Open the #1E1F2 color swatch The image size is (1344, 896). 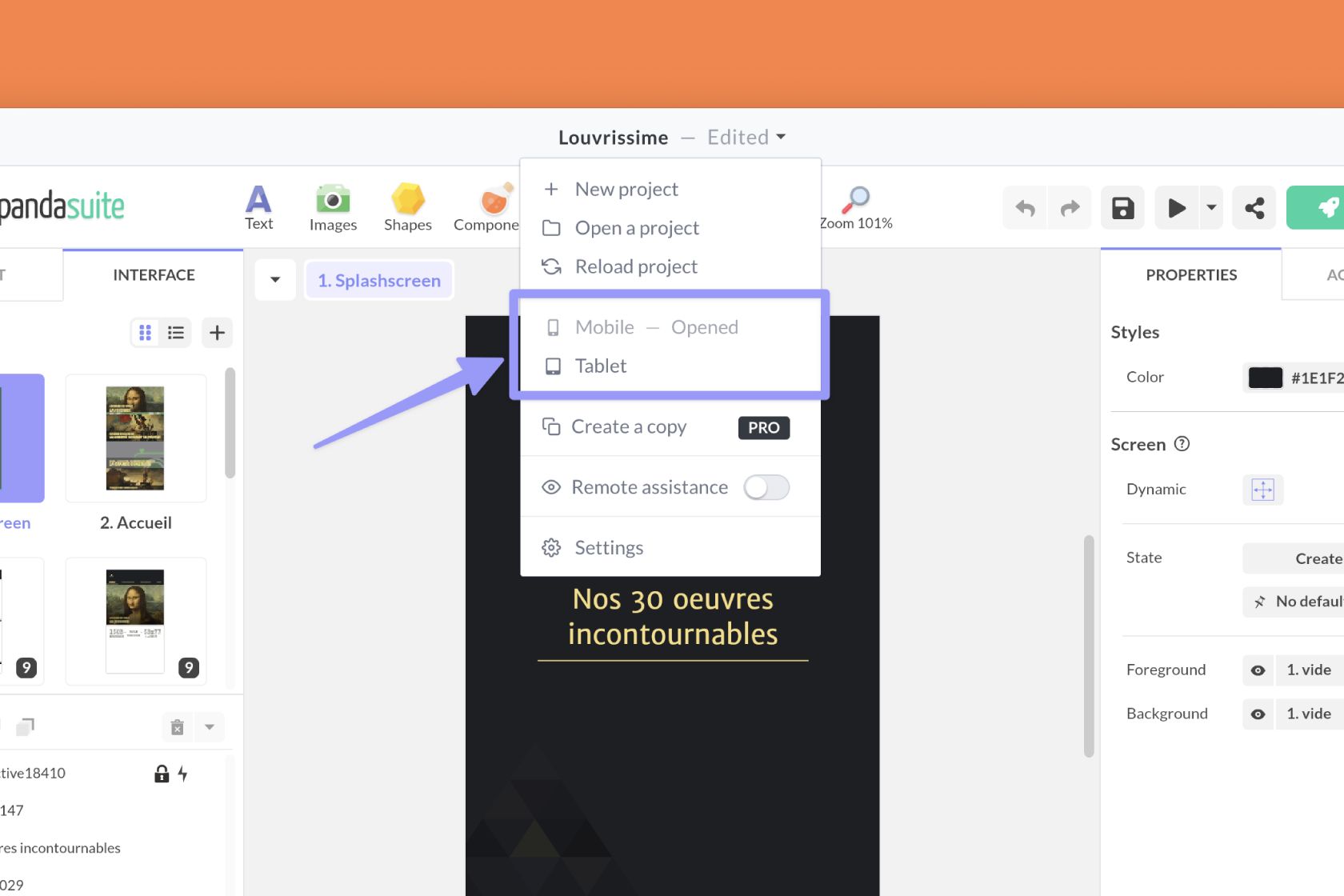coord(1265,378)
